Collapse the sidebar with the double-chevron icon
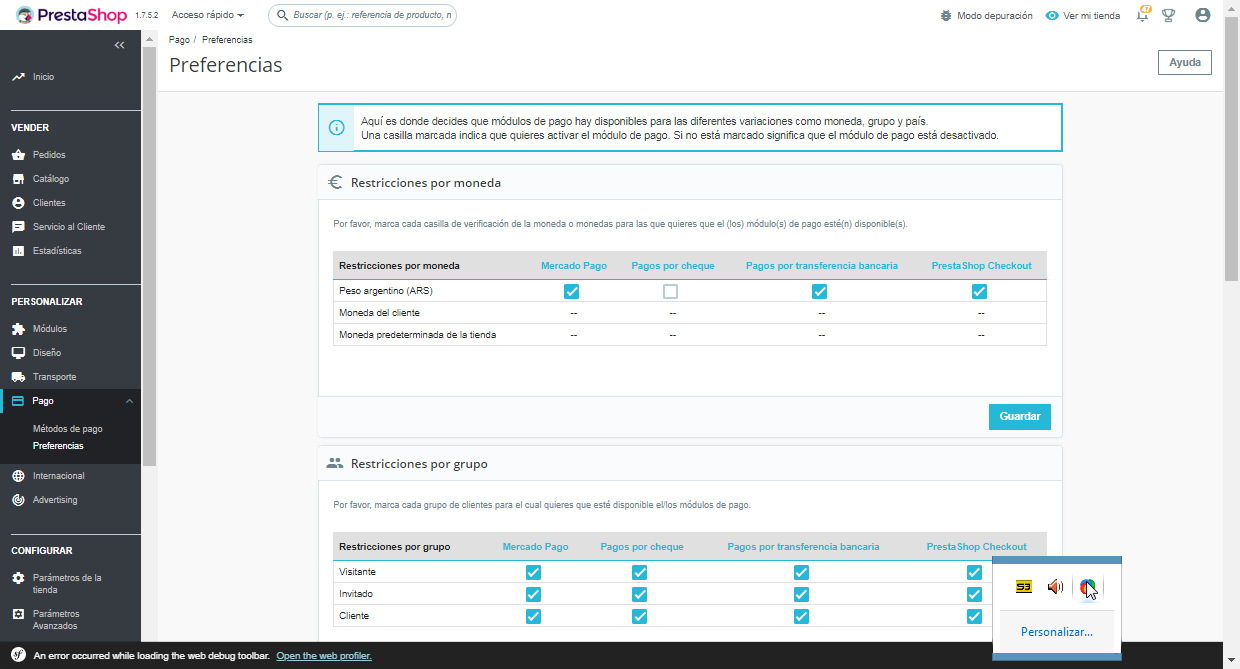 click(120, 45)
